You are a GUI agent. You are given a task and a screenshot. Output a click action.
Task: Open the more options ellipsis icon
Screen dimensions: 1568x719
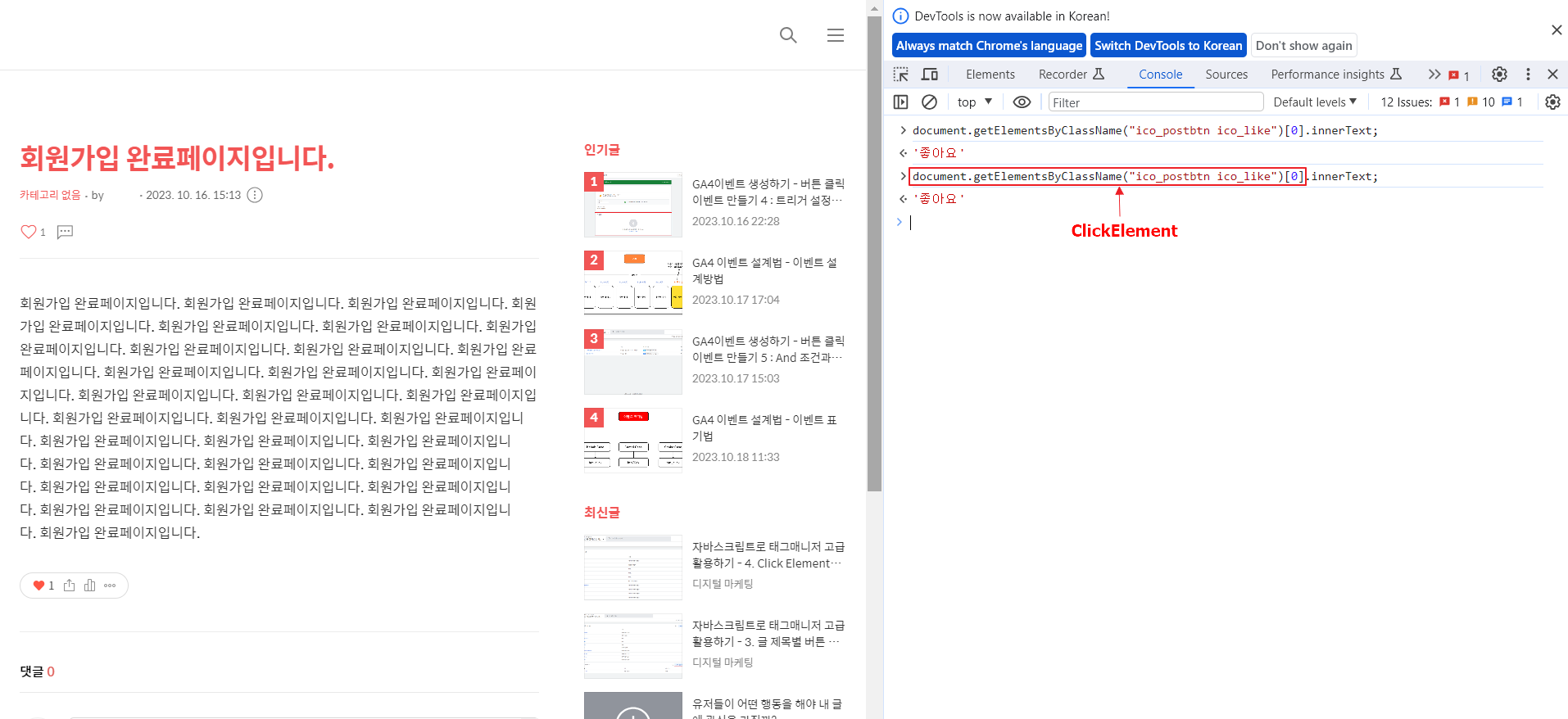point(110,586)
